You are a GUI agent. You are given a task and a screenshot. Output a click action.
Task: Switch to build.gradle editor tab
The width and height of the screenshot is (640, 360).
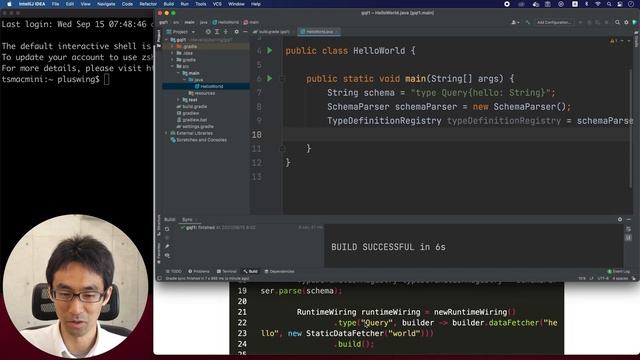(272, 31)
